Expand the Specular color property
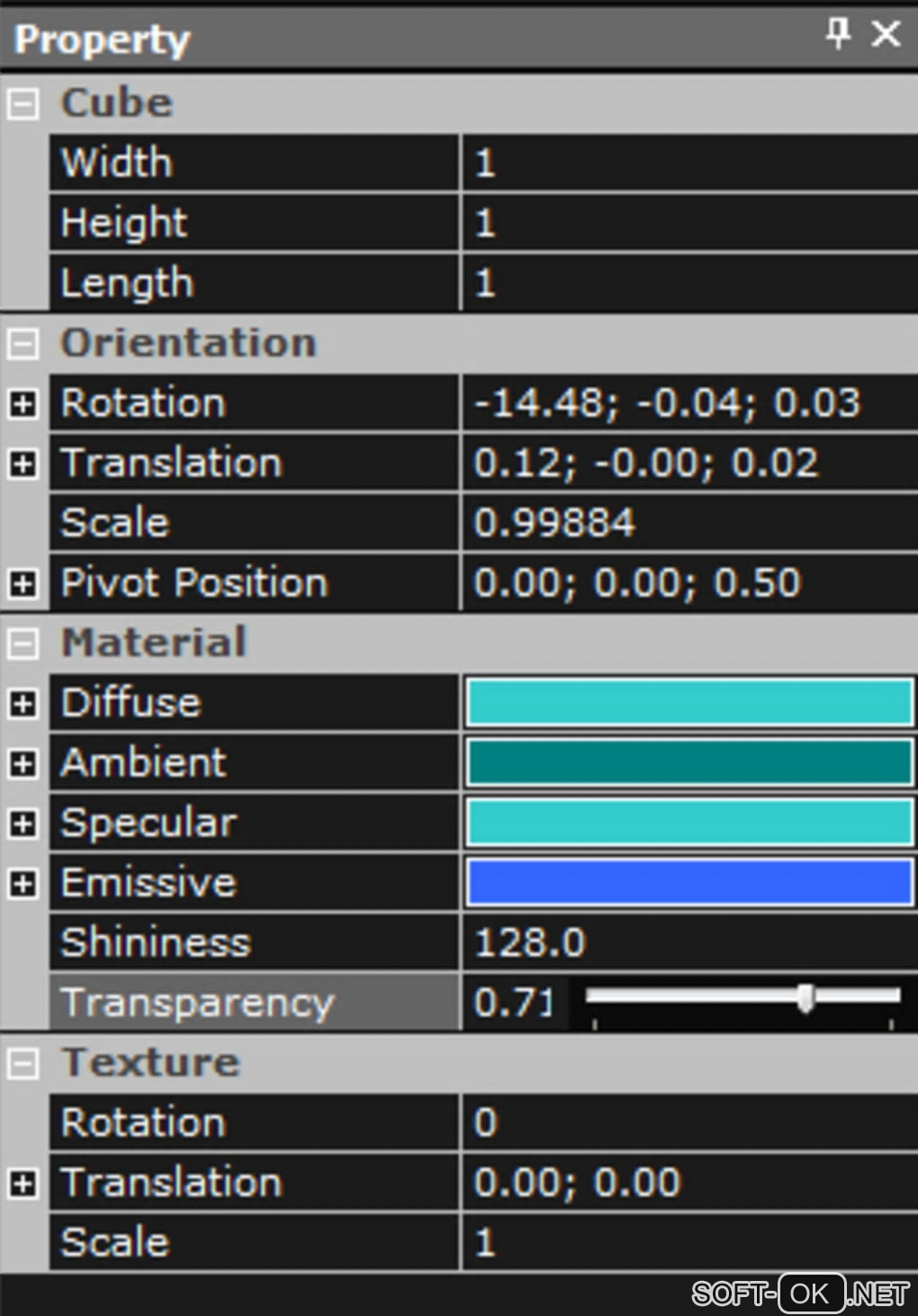 [23, 824]
